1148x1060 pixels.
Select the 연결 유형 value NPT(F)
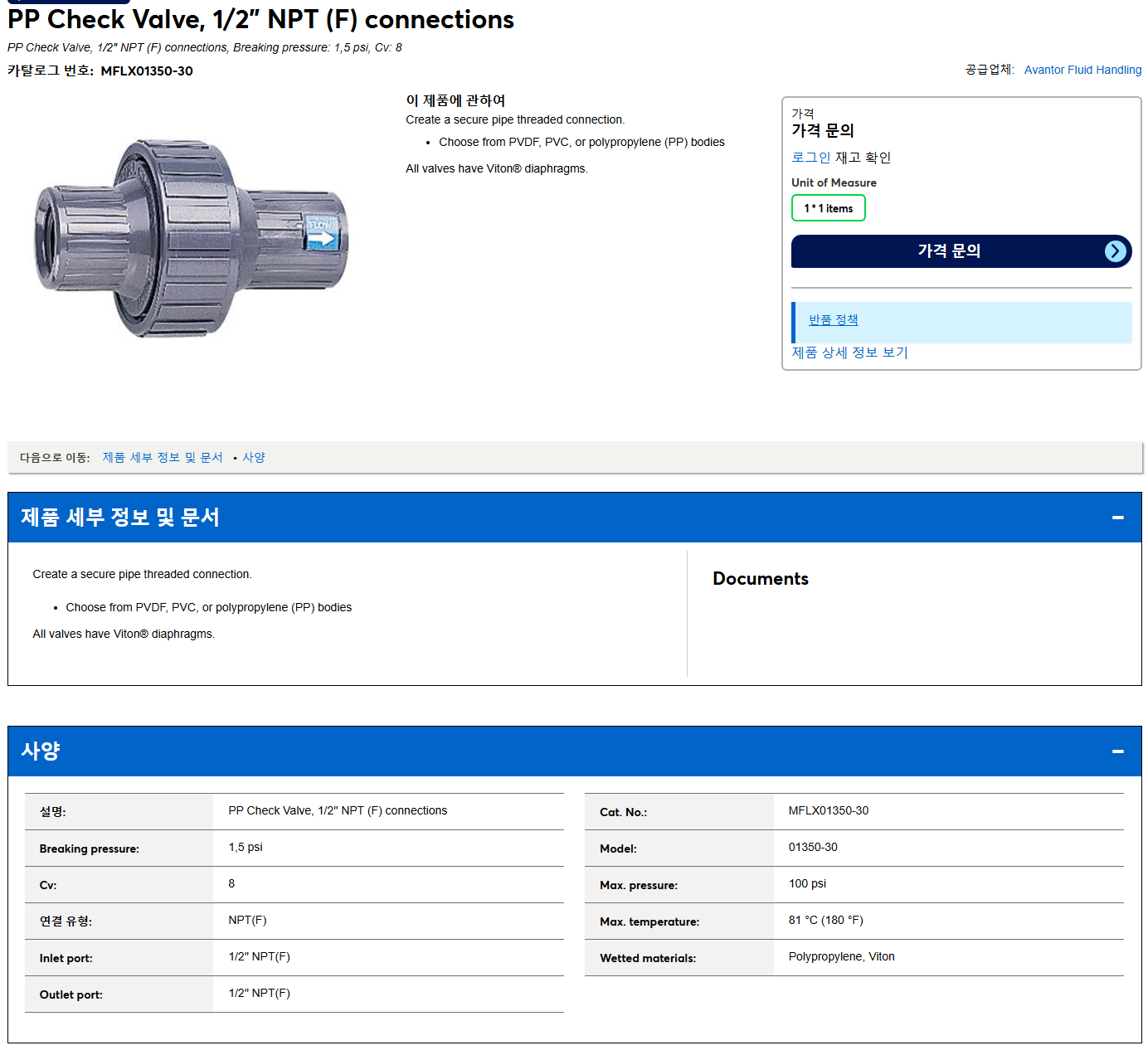[x=247, y=921]
